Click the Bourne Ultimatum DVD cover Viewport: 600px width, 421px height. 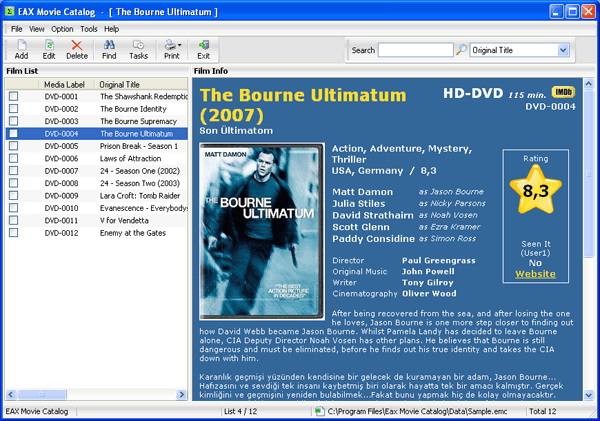coord(262,231)
